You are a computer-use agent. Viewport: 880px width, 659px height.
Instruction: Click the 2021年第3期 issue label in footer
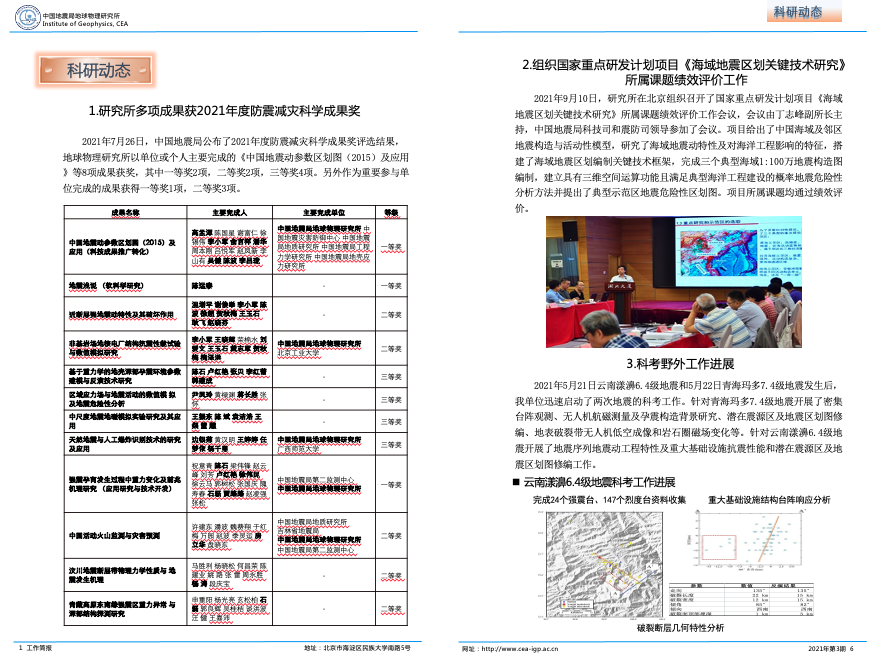(x=831, y=649)
